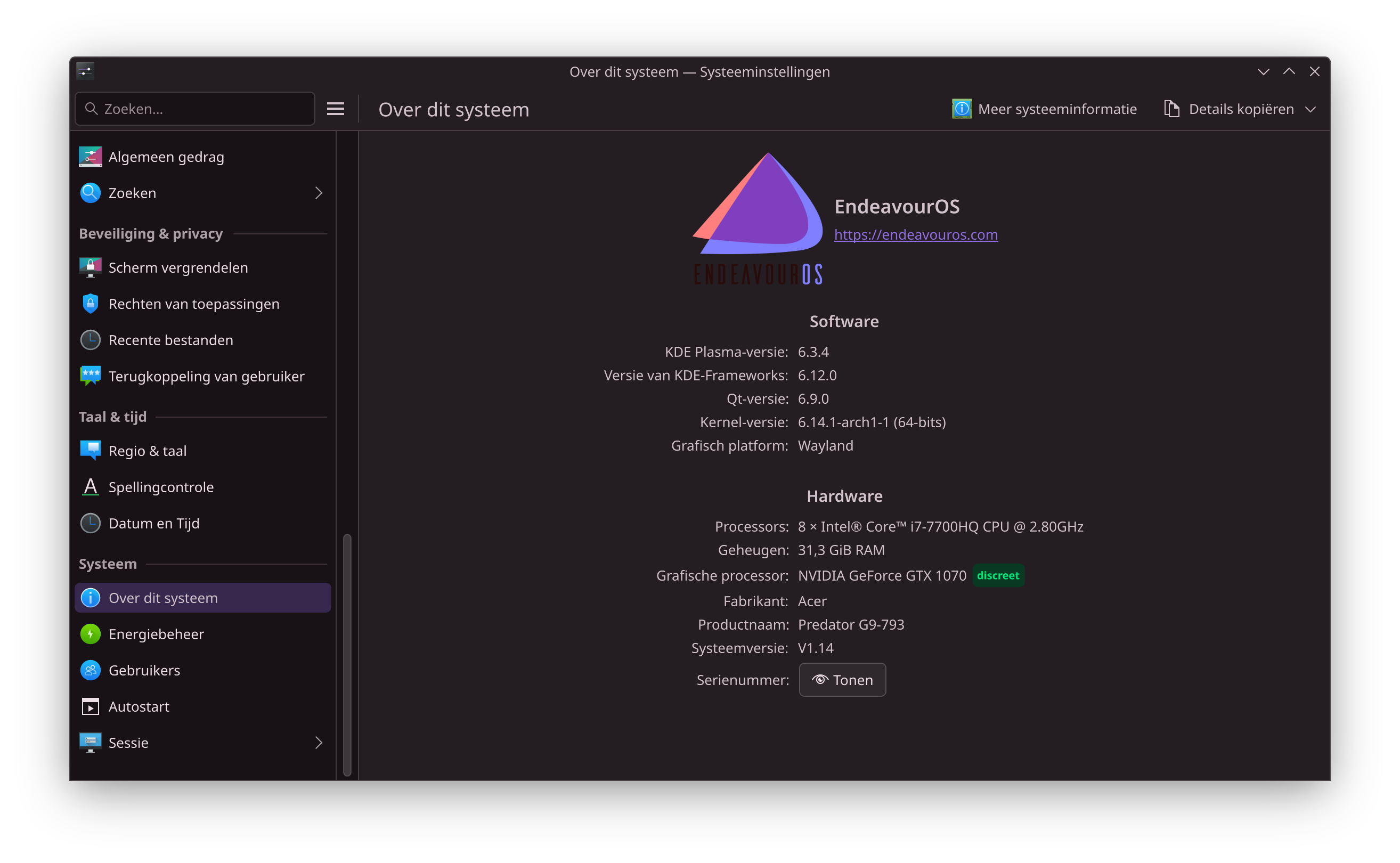Click the green discreet GPU badge
The height and width of the screenshot is (863, 1400).
point(998,575)
